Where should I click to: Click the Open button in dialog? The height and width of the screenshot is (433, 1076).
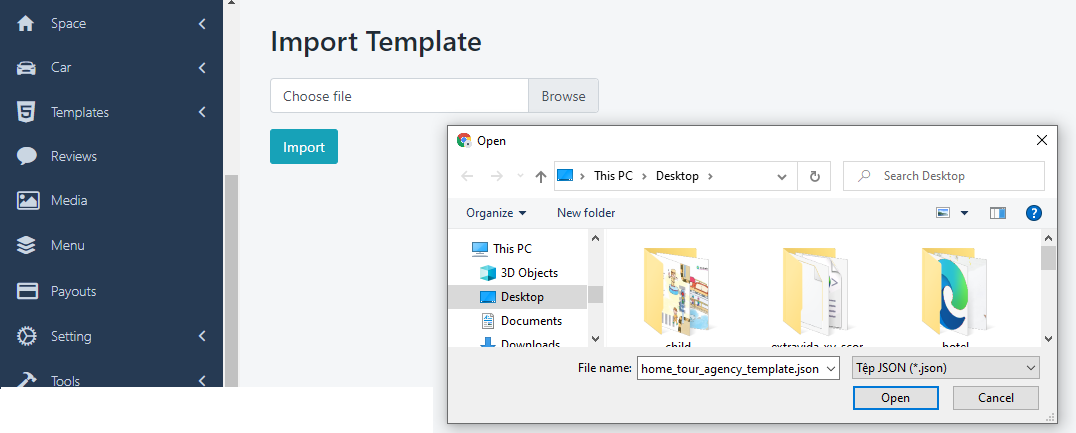coord(895,398)
